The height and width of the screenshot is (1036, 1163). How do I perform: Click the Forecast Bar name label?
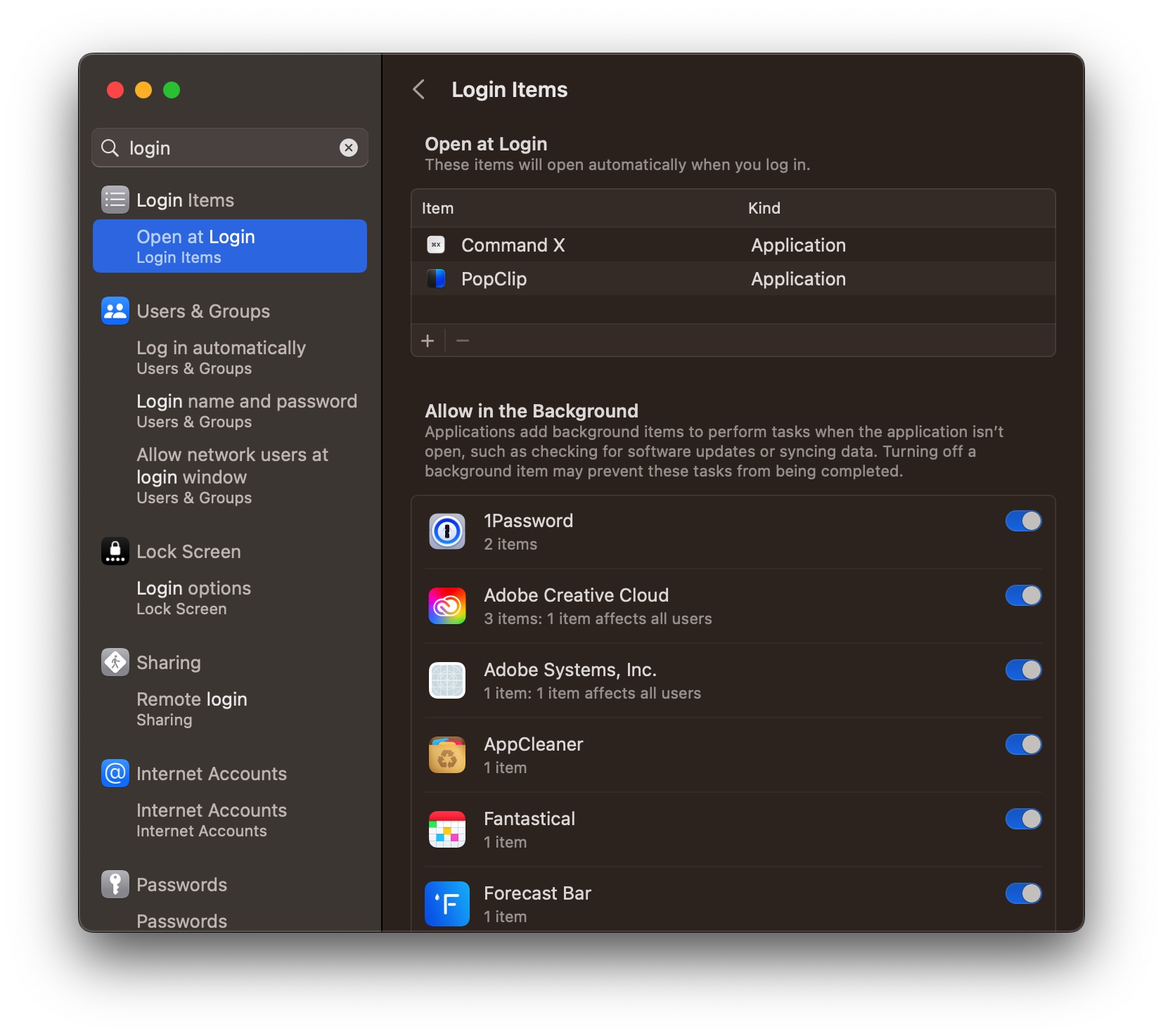click(x=537, y=893)
